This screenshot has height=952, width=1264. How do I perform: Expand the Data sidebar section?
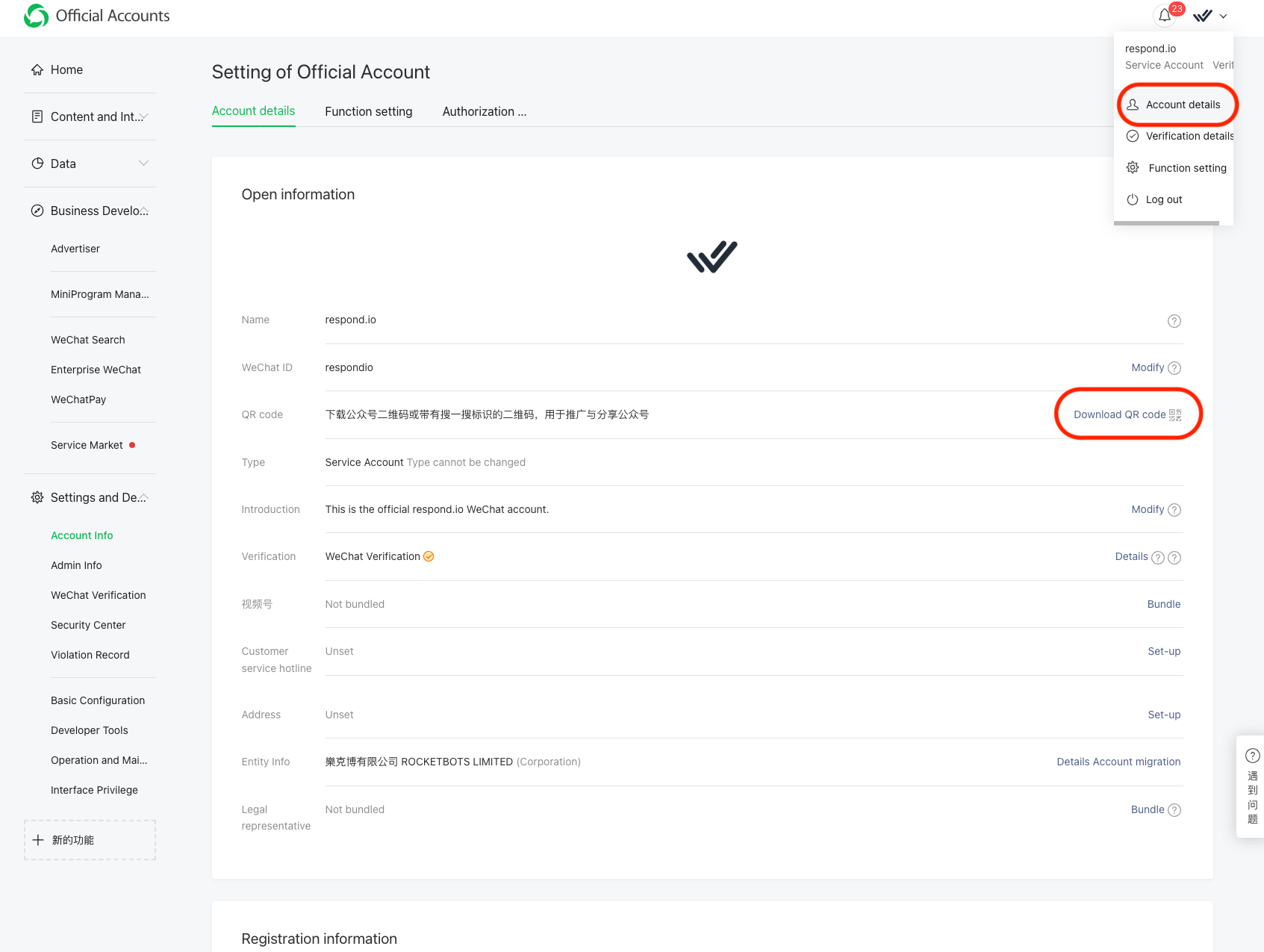(x=143, y=164)
